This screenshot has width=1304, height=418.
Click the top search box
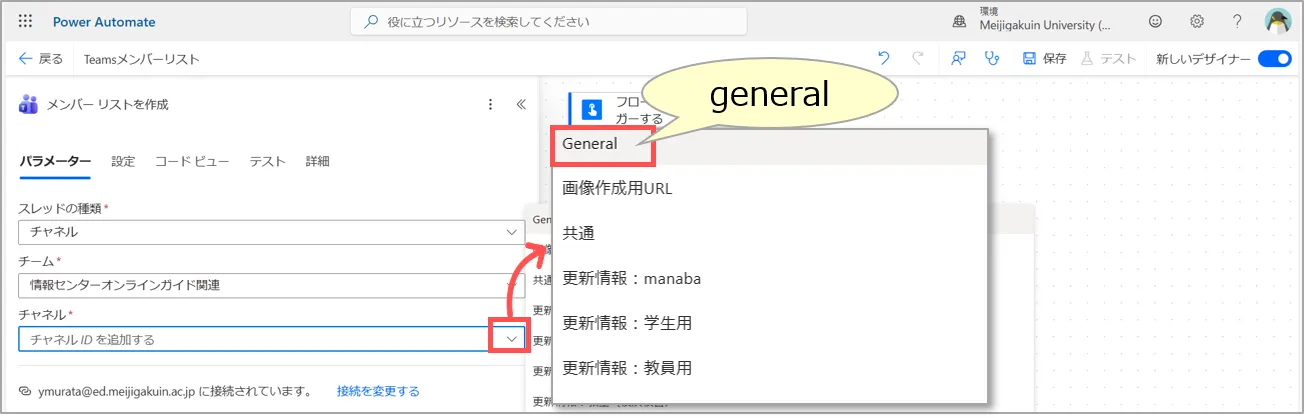pyautogui.click(x=549, y=21)
